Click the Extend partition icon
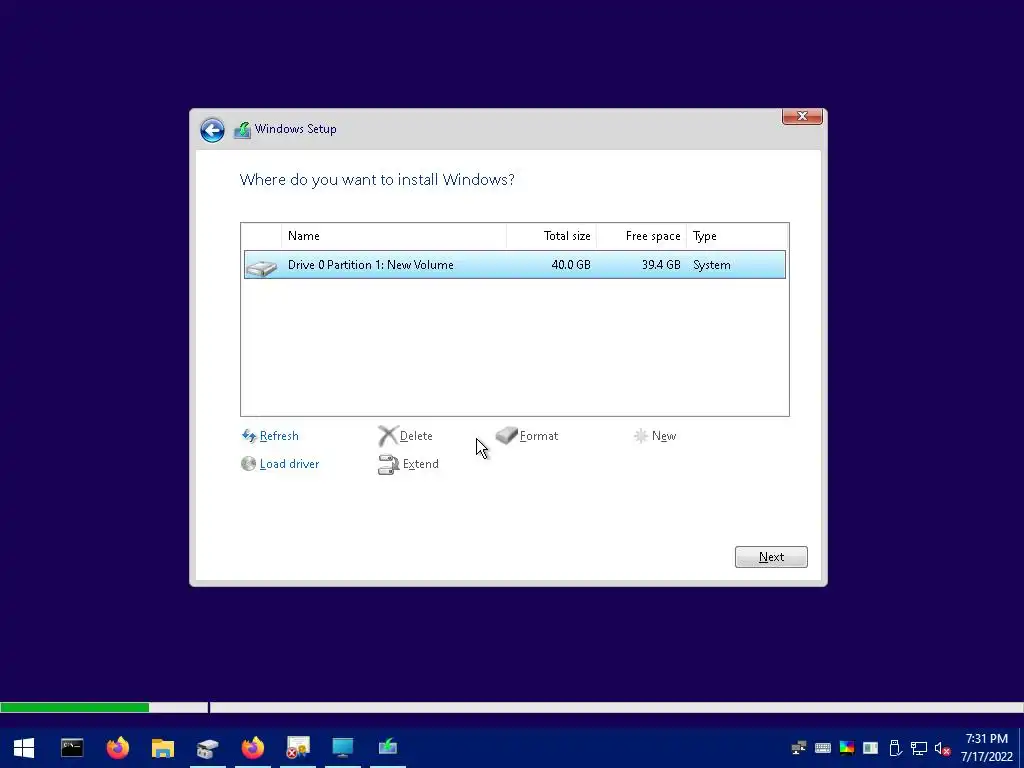This screenshot has height=768, width=1024. [x=389, y=464]
